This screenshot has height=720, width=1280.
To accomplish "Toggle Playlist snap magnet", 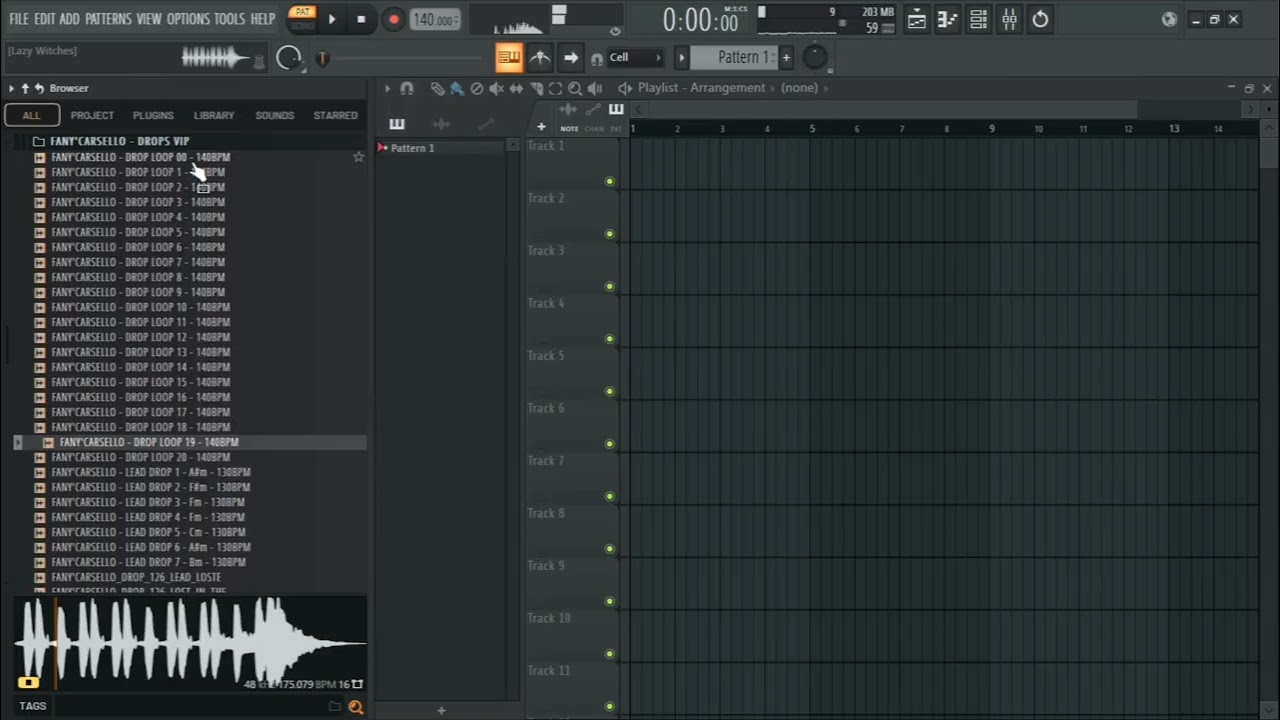I will coord(407,88).
